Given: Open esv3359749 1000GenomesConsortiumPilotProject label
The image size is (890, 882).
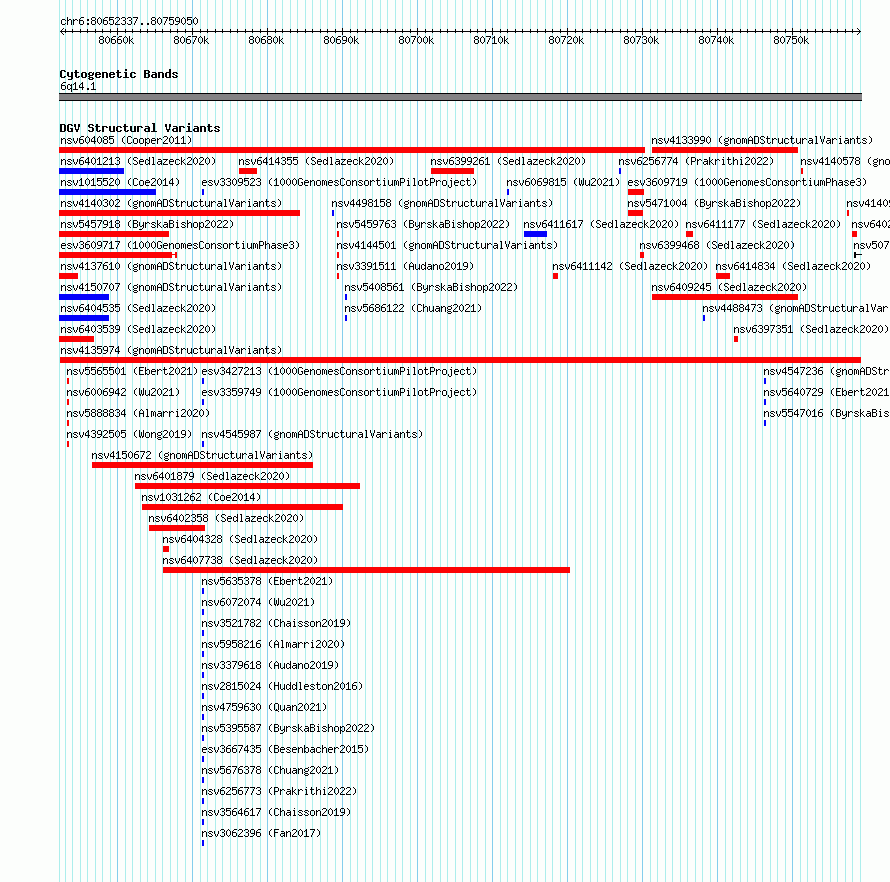Looking at the screenshot, I should point(339,392).
